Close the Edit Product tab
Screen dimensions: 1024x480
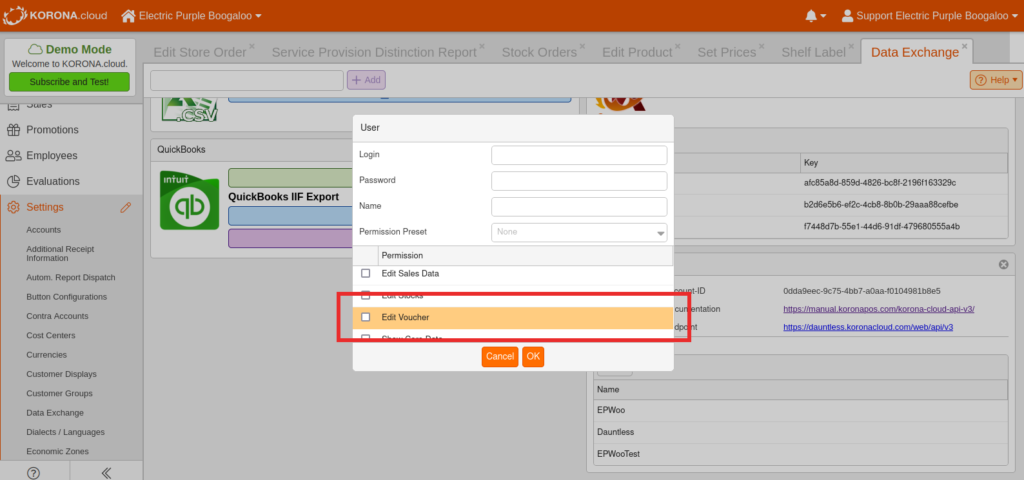point(677,46)
